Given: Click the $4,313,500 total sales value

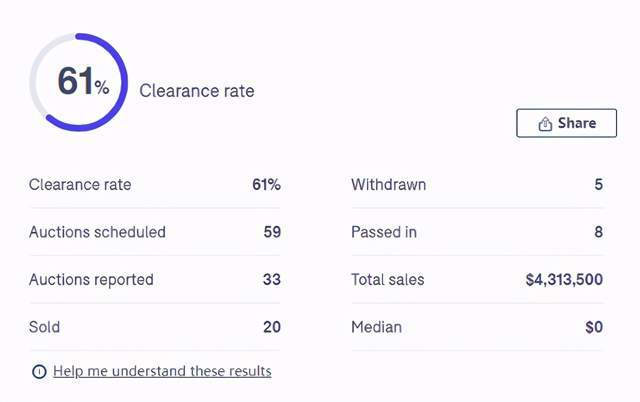Looking at the screenshot, I should coord(564,280).
